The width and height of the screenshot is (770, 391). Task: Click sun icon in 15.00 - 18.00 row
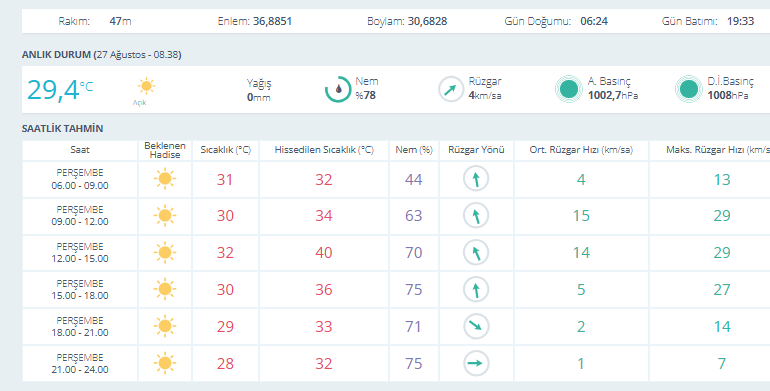[x=165, y=289]
